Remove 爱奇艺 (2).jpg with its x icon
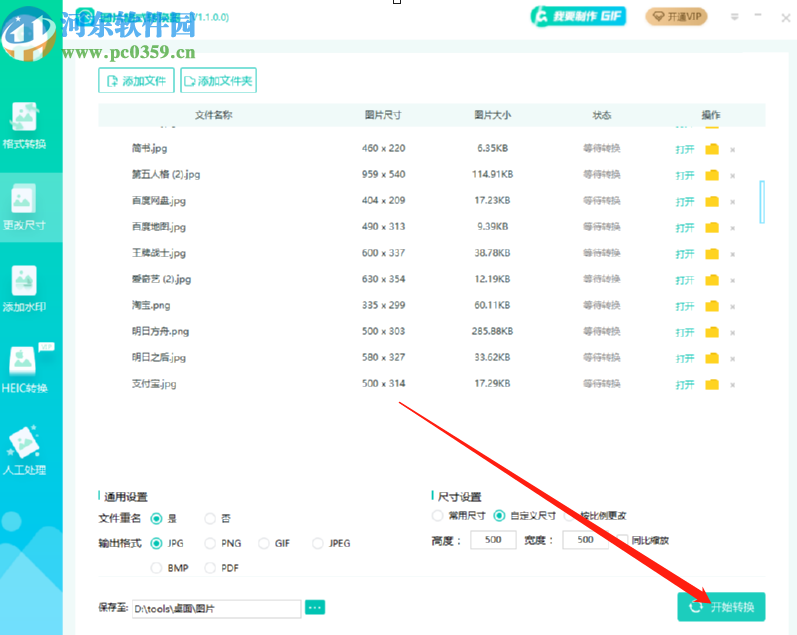Image resolution: width=797 pixels, height=635 pixels. pyautogui.click(x=732, y=280)
